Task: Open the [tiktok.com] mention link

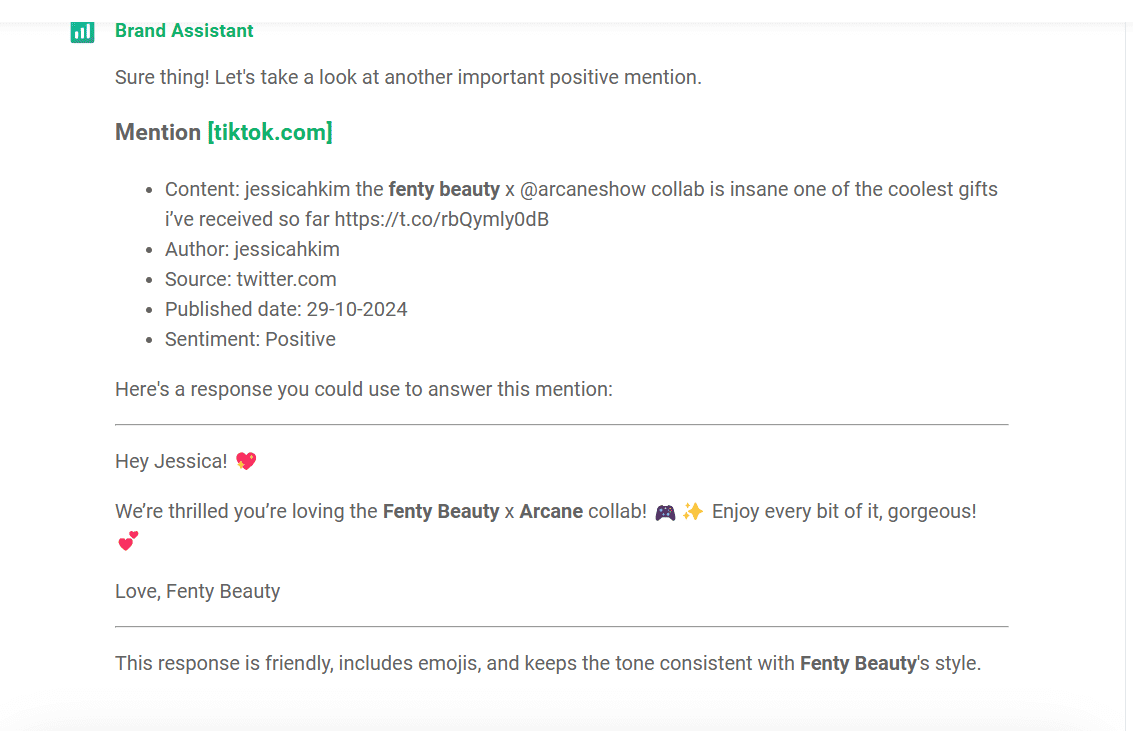Action: 270,132
